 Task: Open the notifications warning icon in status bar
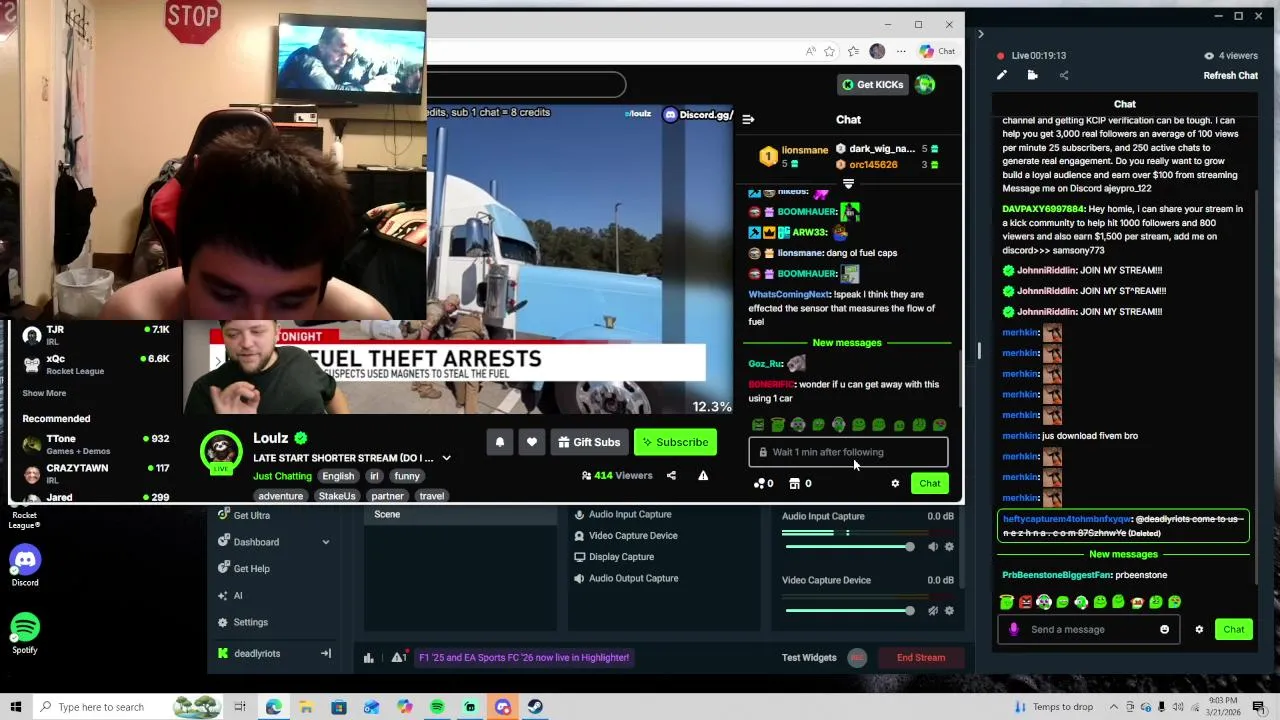click(x=399, y=658)
